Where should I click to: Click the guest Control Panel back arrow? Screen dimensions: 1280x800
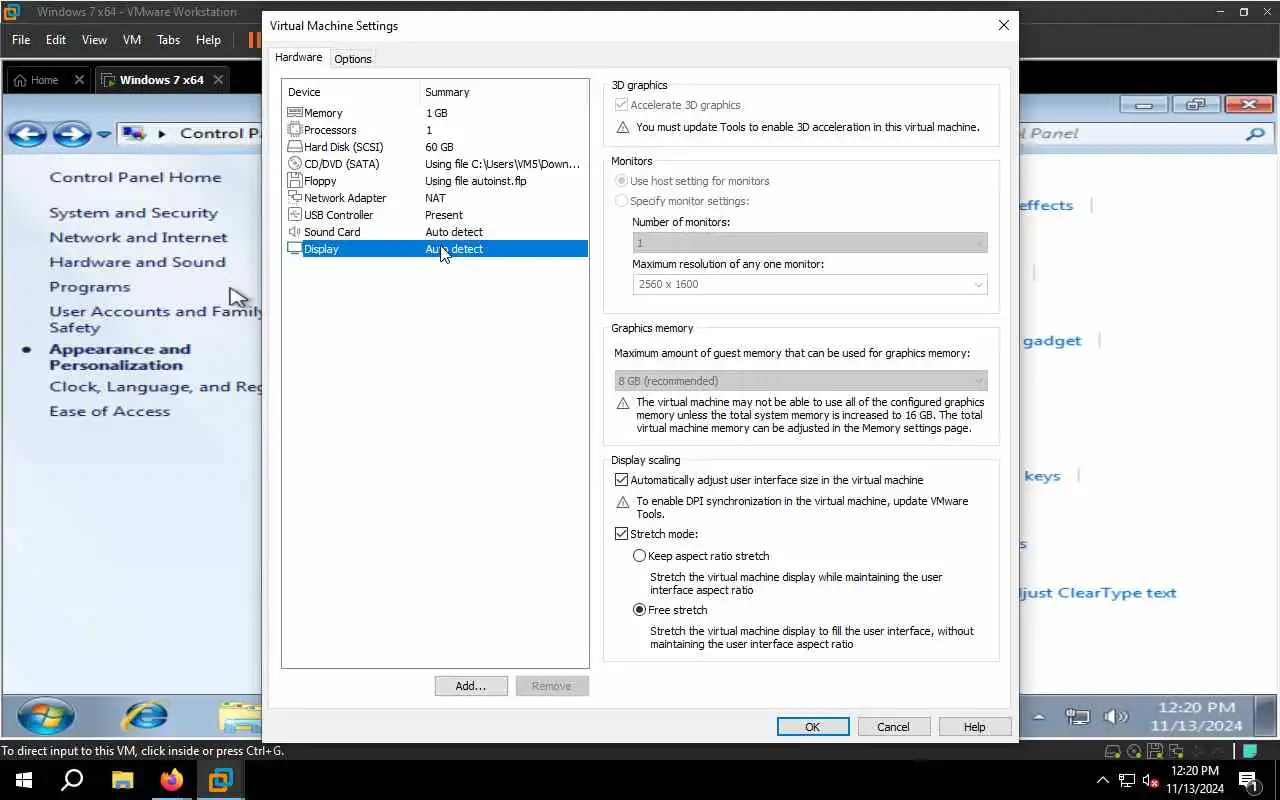pyautogui.click(x=27, y=133)
